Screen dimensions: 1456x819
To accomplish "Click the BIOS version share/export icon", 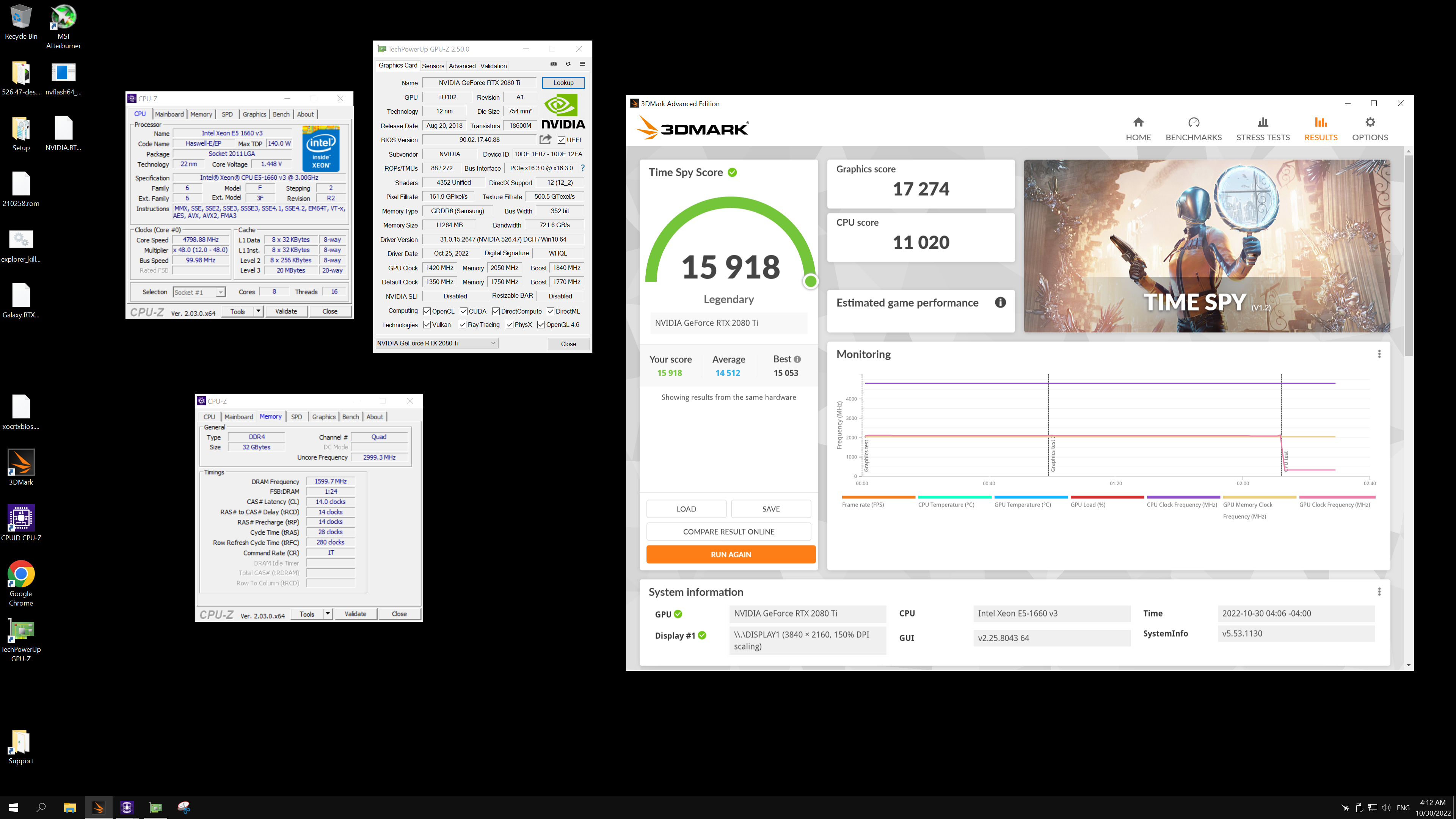I will tap(545, 139).
